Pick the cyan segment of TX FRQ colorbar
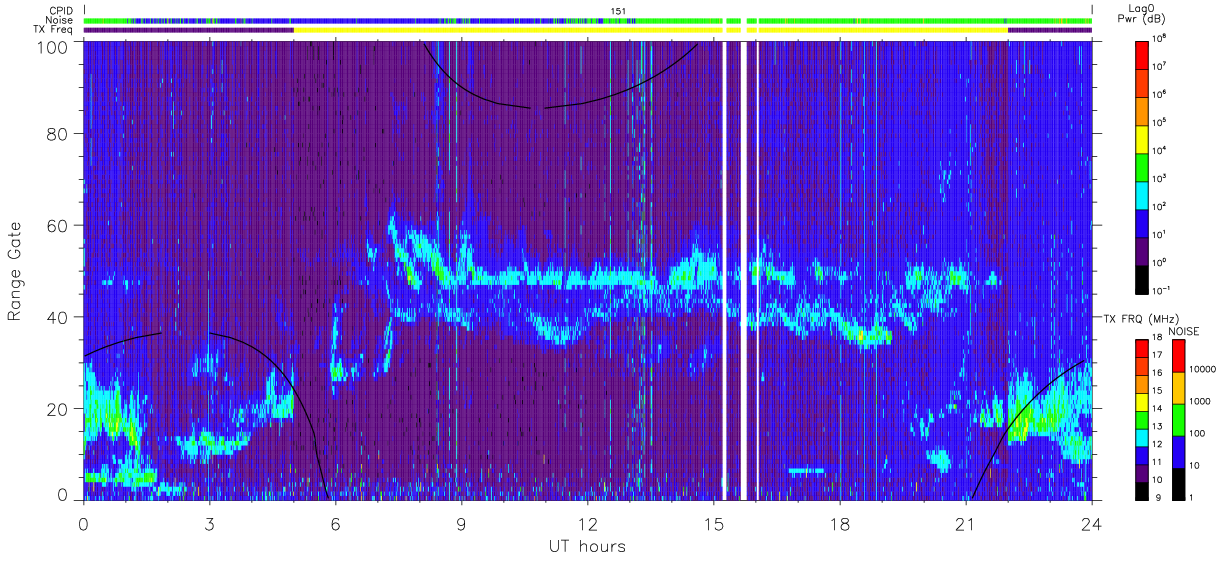Image resolution: width=1228 pixels, height=567 pixels. [1142, 436]
